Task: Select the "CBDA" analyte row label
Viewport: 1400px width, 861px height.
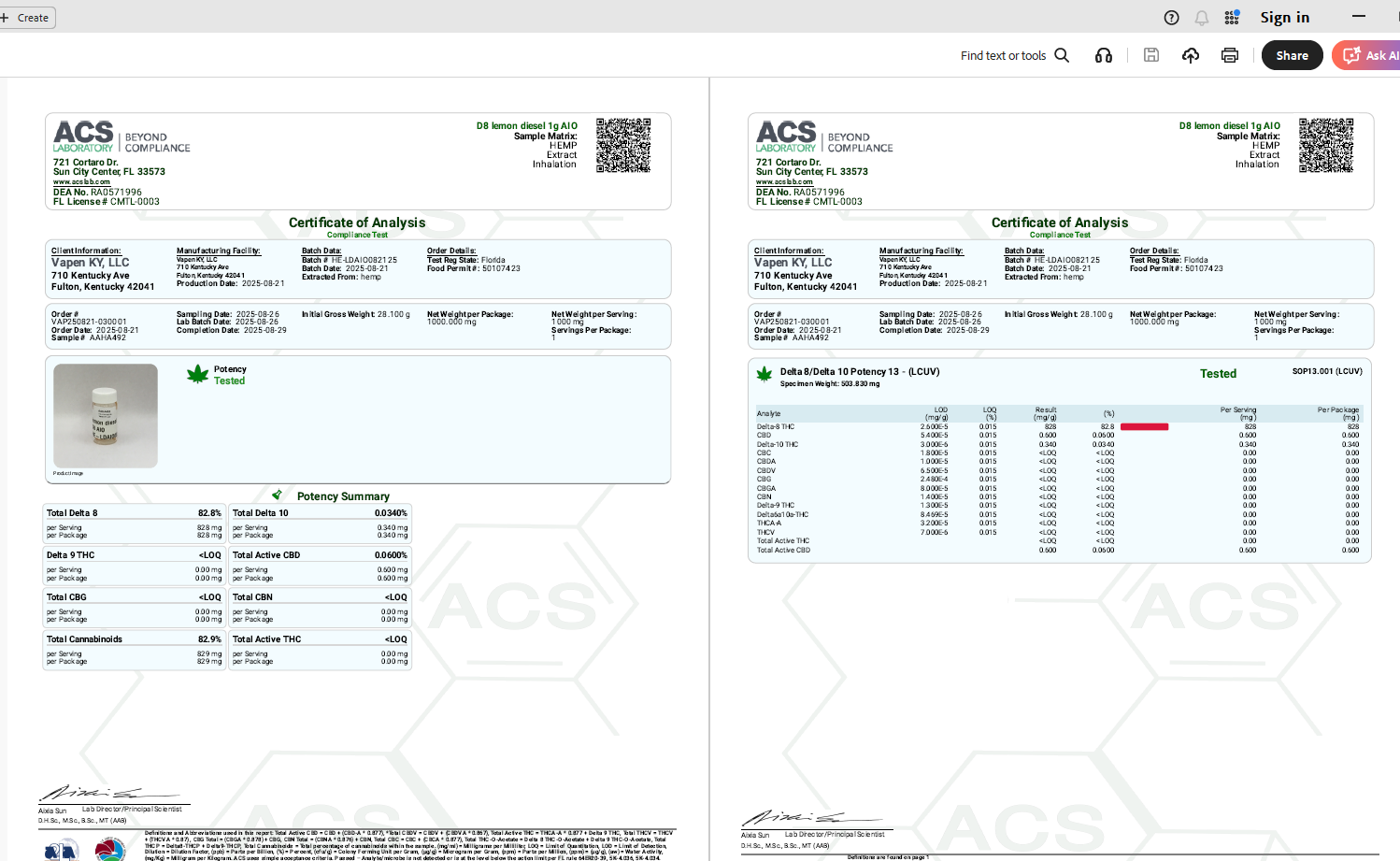Action: coord(766,462)
